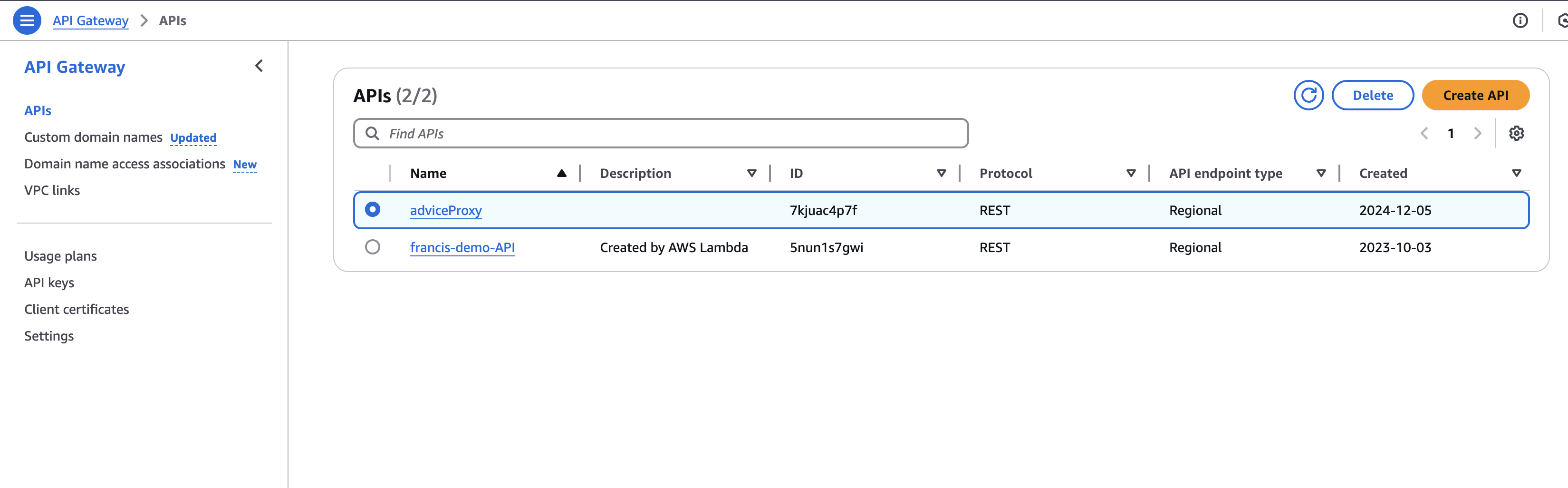
Task: Open the hamburger navigation menu
Action: tap(27, 21)
